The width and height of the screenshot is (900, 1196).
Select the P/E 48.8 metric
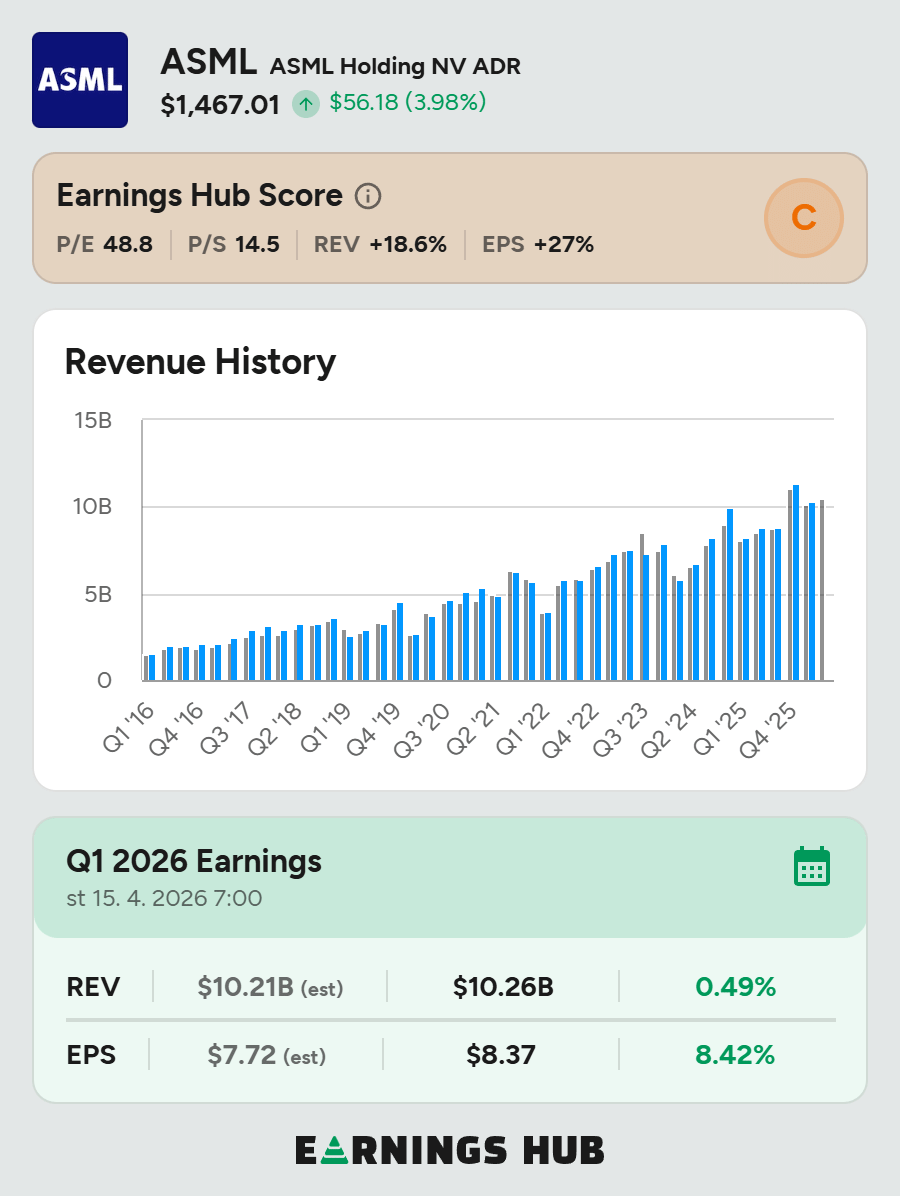point(105,244)
